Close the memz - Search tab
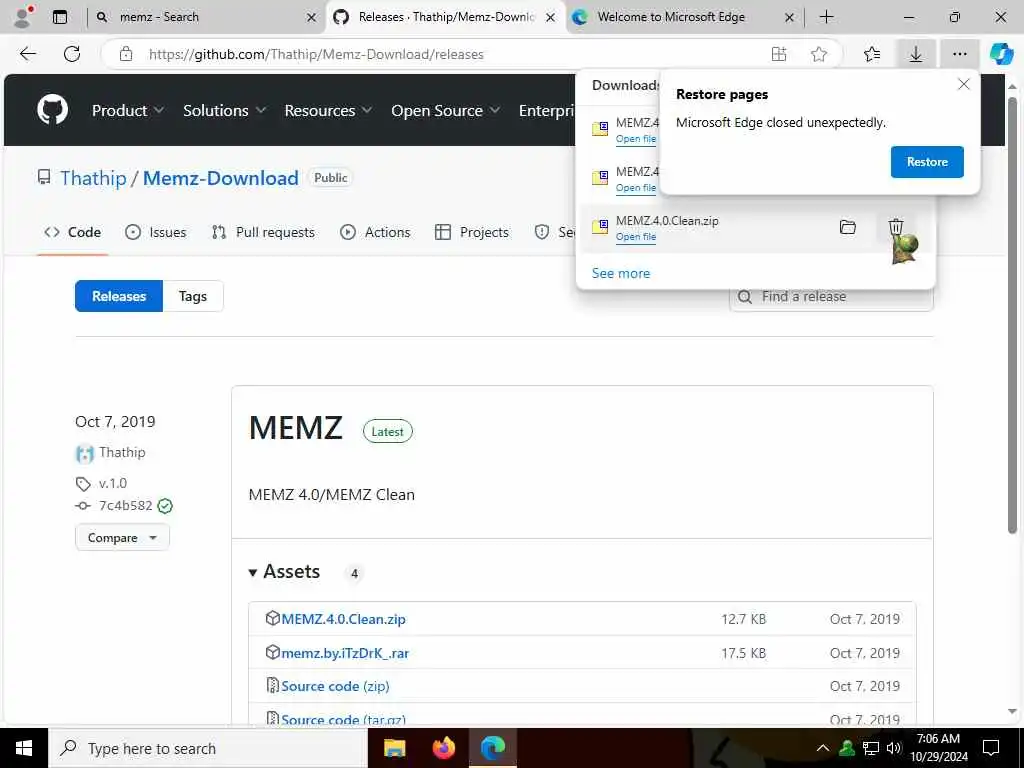Viewport: 1024px width, 768px height. click(312, 18)
